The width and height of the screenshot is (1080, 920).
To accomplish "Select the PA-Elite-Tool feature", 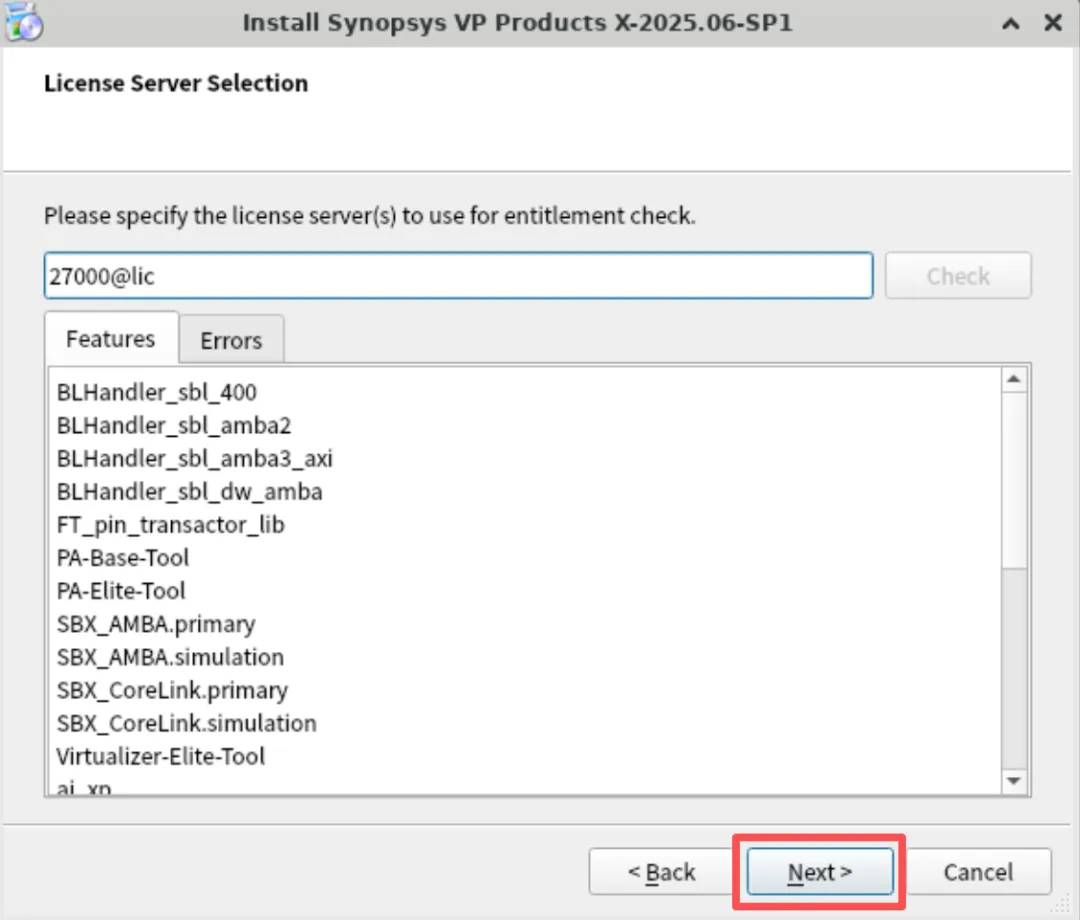I will coord(121,591).
